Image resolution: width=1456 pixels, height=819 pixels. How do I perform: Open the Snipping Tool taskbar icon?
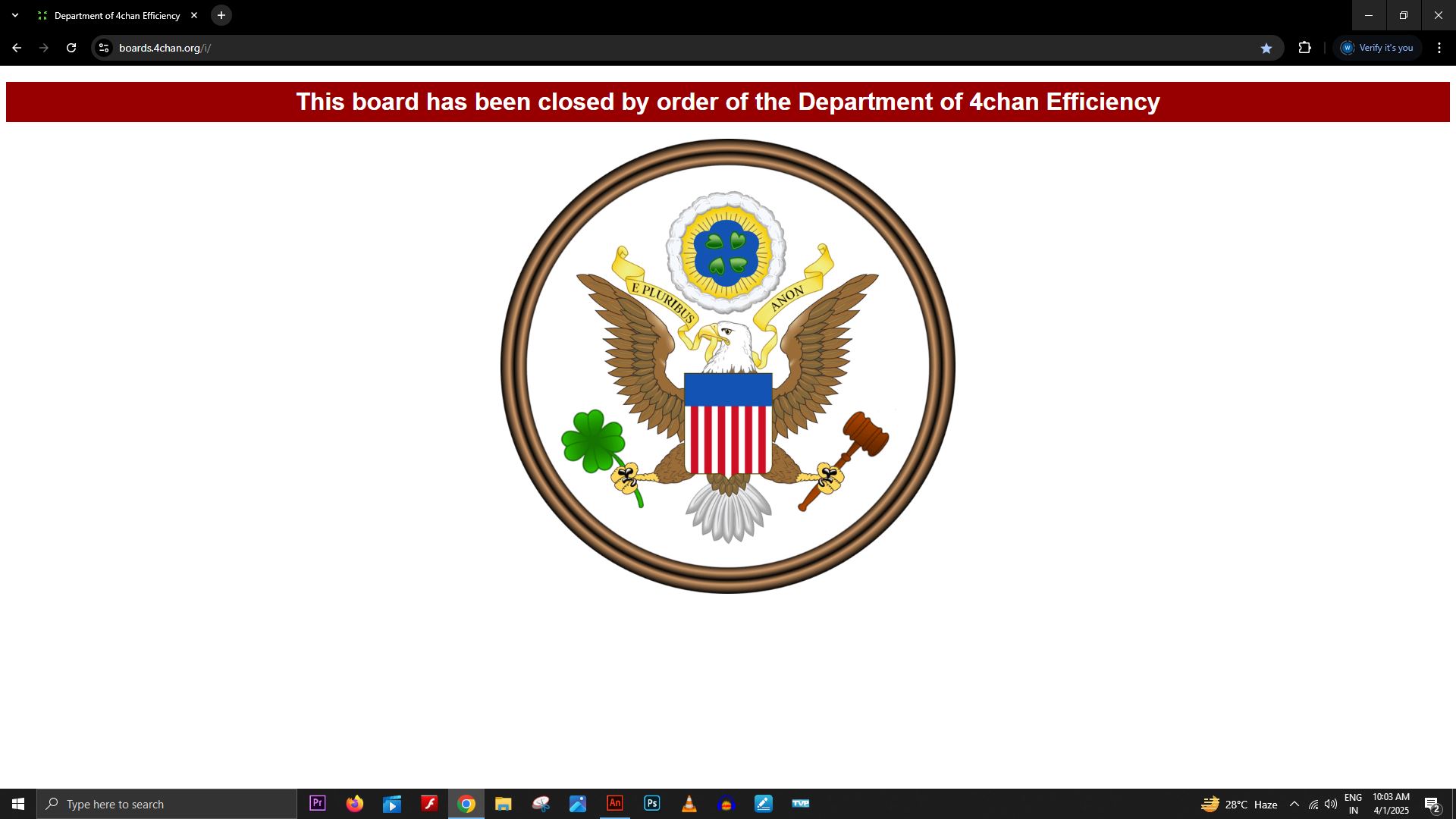541,803
